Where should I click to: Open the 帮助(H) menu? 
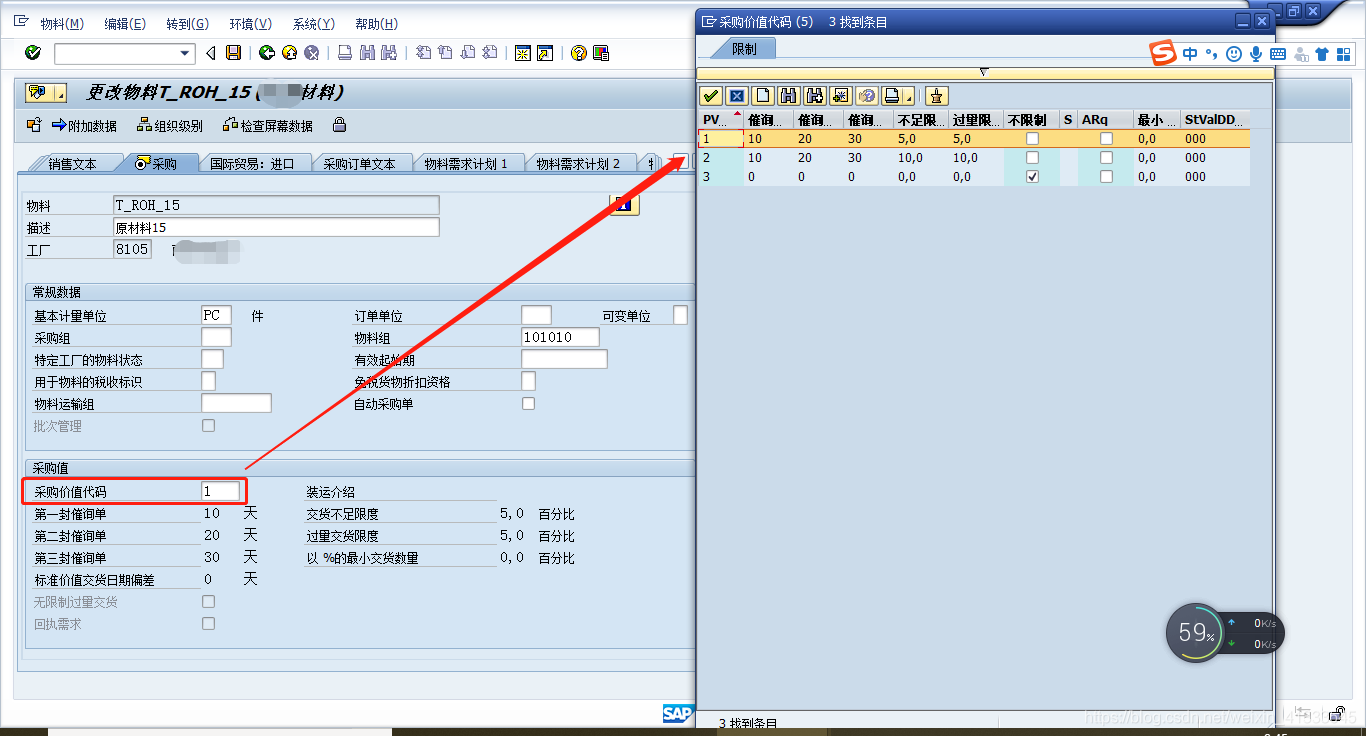[x=376, y=24]
